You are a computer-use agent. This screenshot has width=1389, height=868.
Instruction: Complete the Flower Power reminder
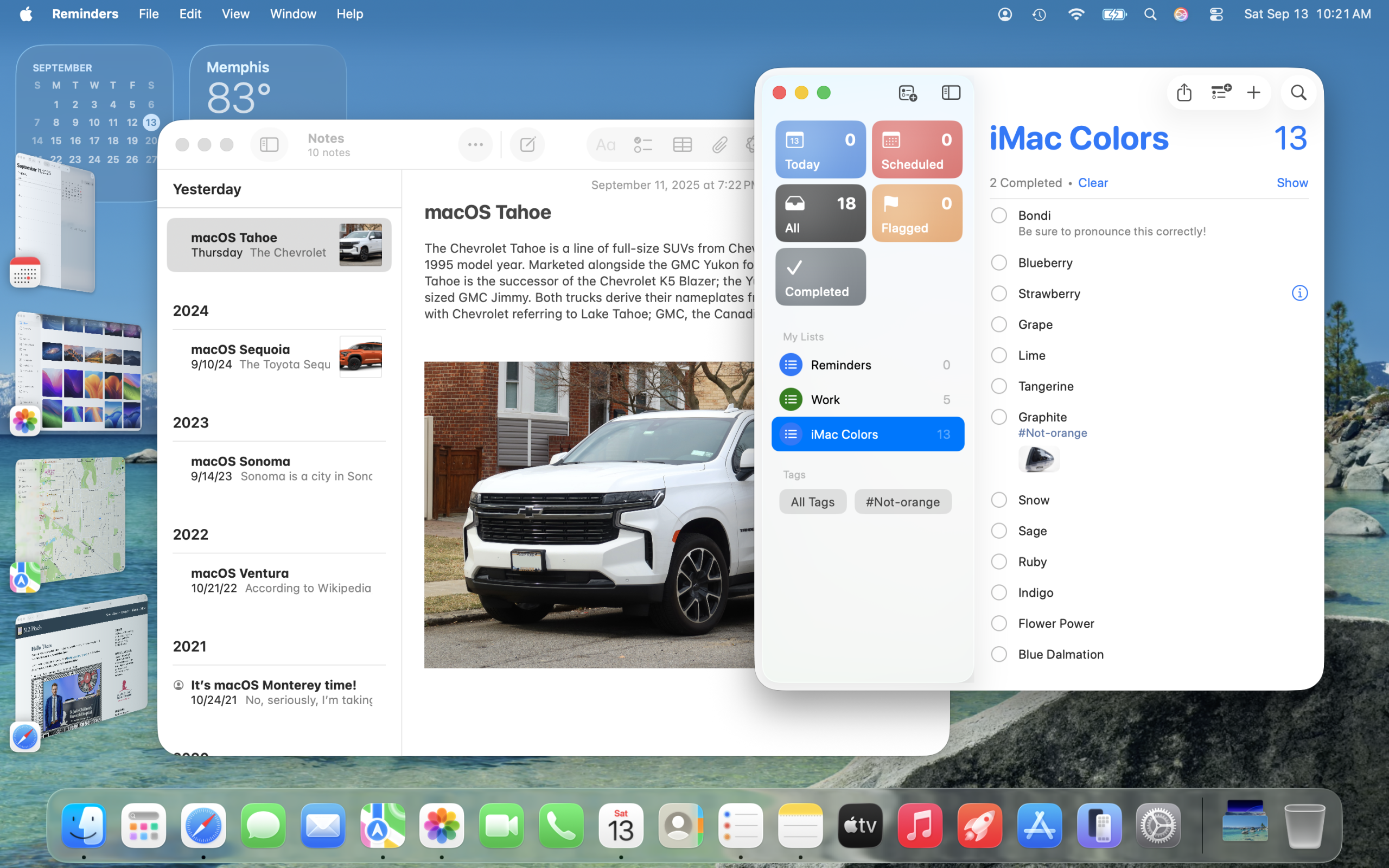(999, 623)
